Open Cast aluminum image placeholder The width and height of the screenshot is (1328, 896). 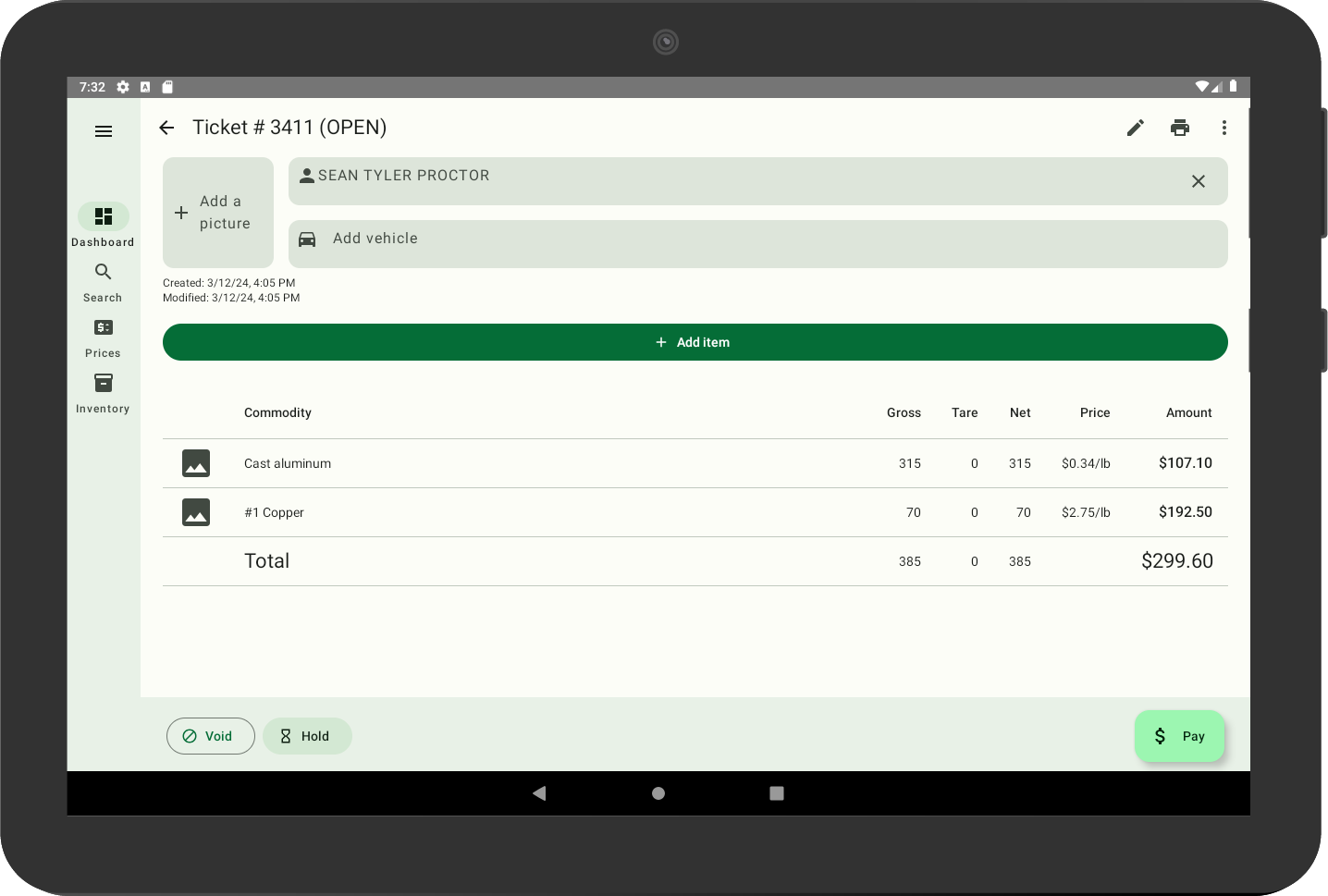[x=196, y=463]
